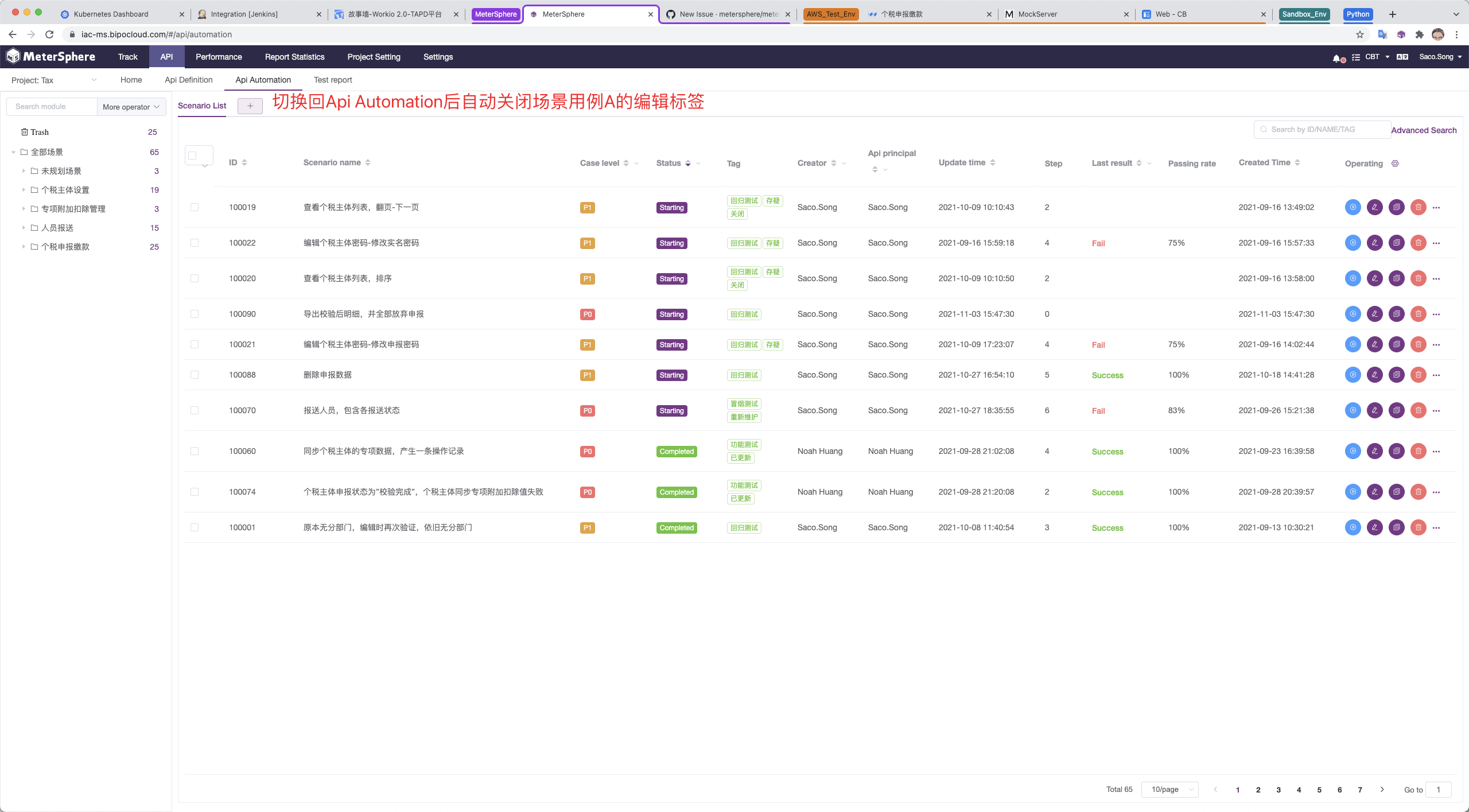Viewport: 1469px width, 812px height.
Task: Open the Home sub-navigation link
Action: tap(131, 80)
